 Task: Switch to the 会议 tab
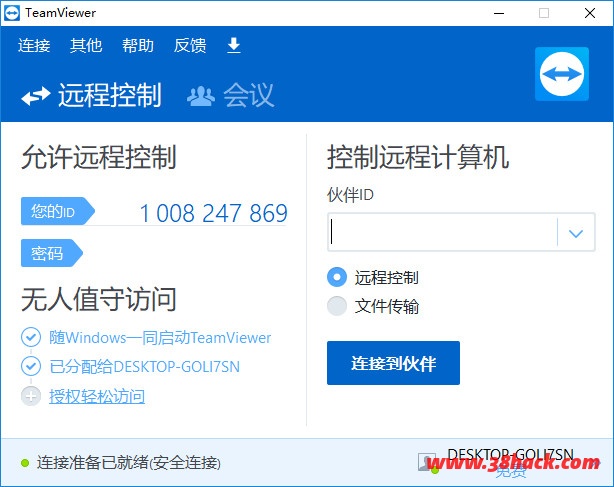tap(231, 95)
